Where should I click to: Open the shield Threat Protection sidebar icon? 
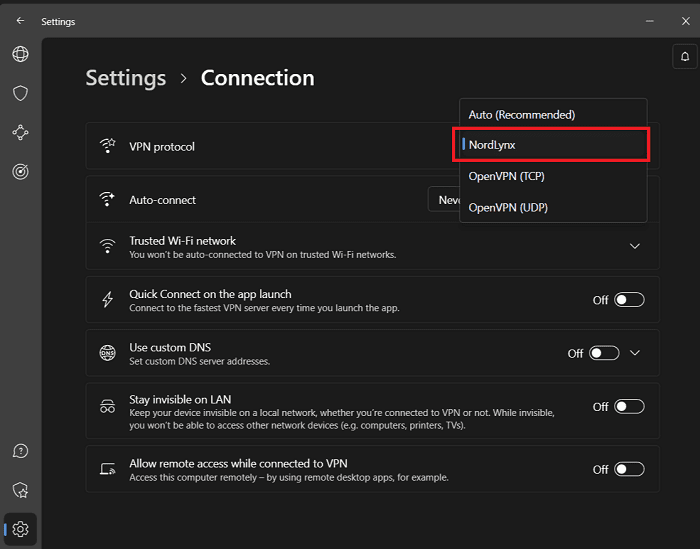coord(20,93)
